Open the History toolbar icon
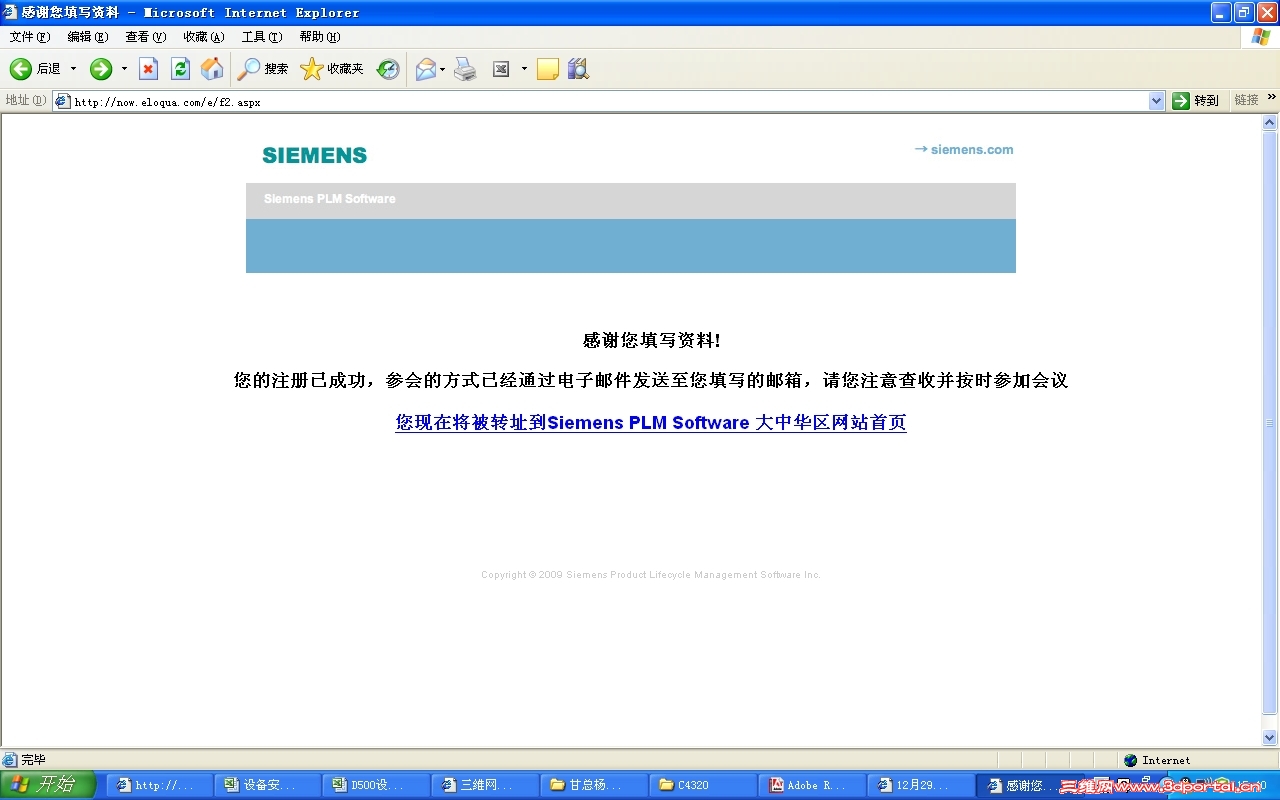The width and height of the screenshot is (1280, 800). tap(388, 69)
